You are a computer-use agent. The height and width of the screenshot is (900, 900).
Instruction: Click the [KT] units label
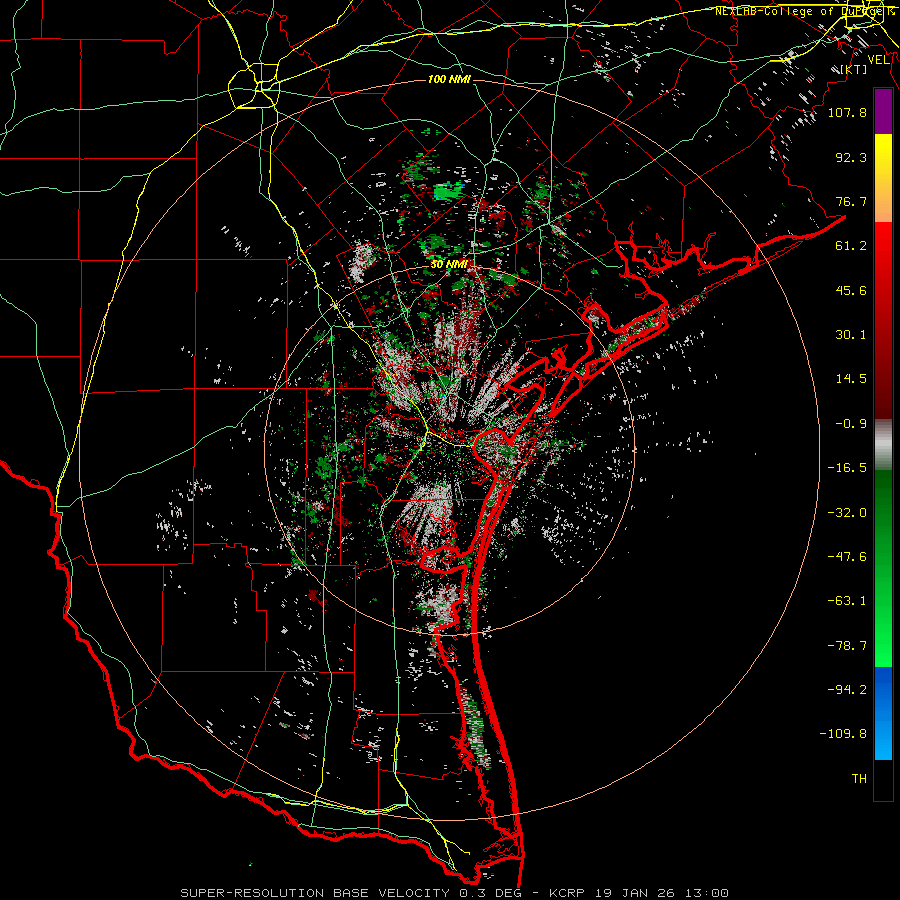pyautogui.click(x=854, y=69)
